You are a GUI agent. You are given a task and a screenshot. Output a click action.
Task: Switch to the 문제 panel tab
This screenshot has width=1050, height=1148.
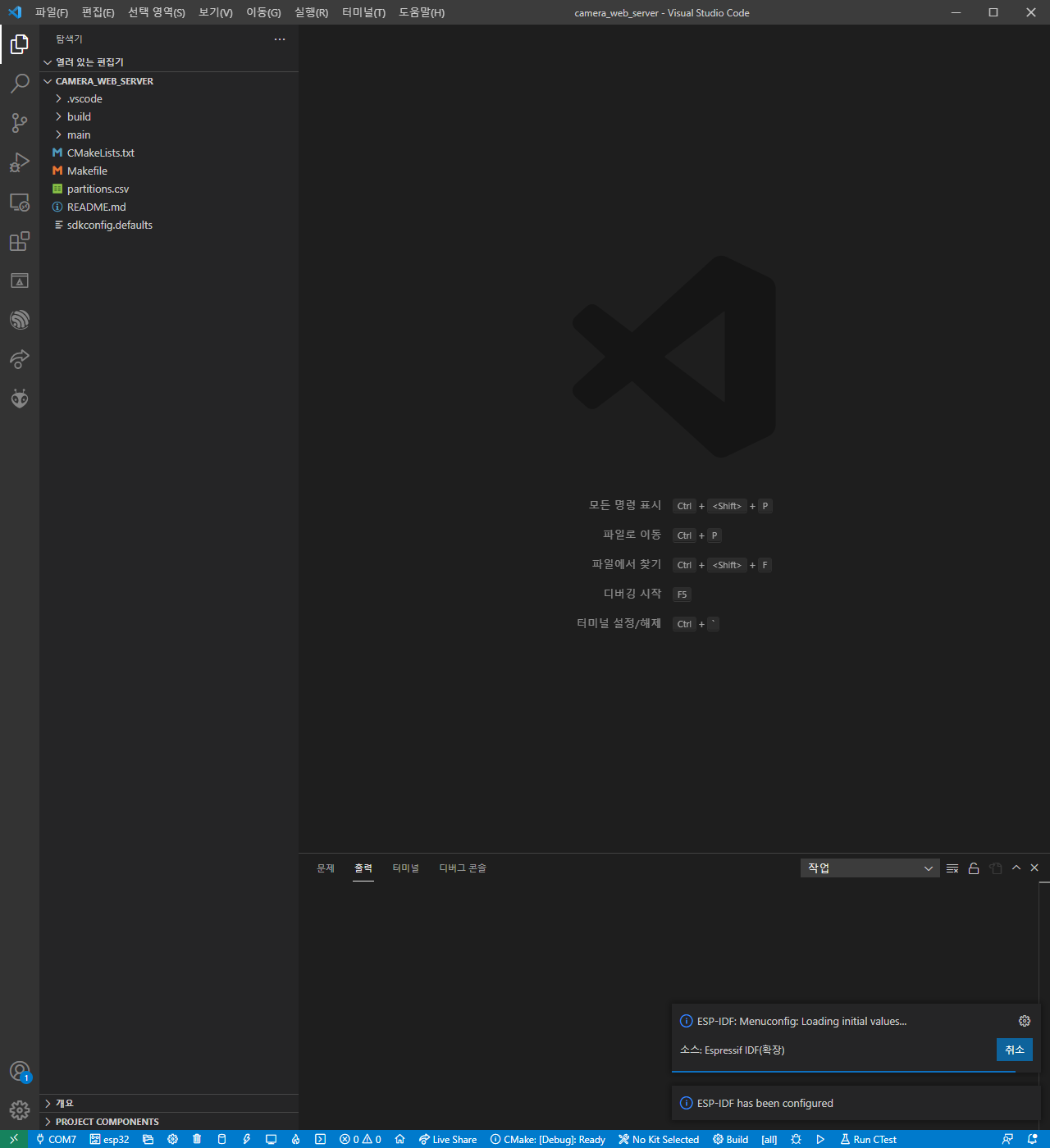tap(326, 868)
